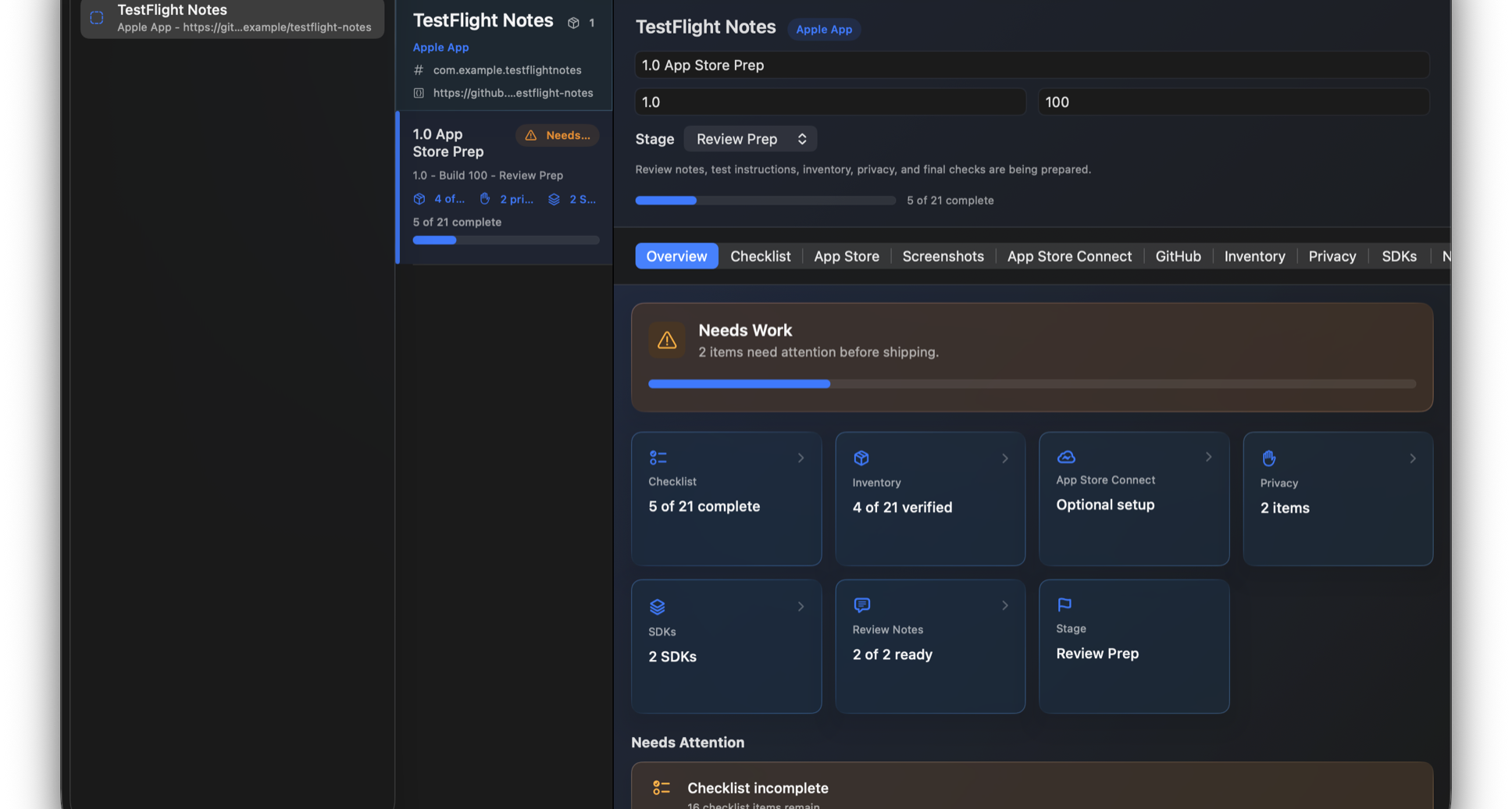This screenshot has height=809, width=1512.
Task: Switch to the SDKs tab
Action: click(x=1400, y=256)
